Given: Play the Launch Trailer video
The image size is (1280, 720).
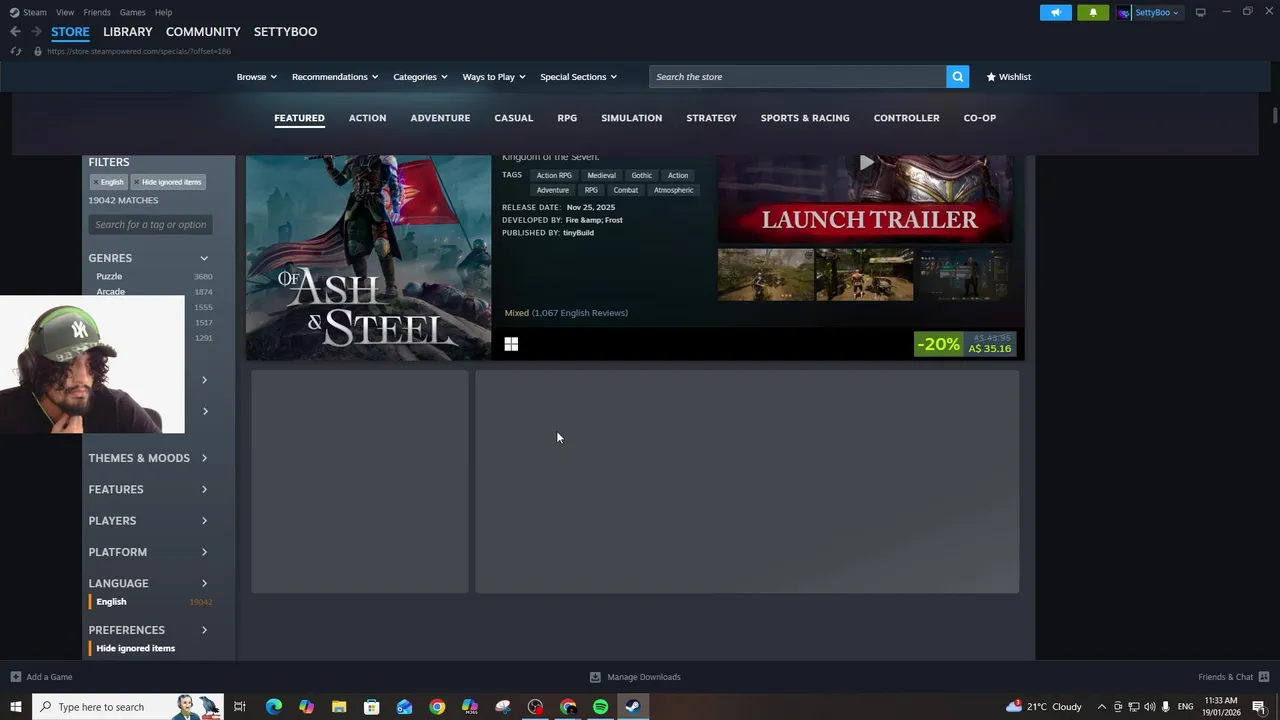Looking at the screenshot, I should (866, 163).
